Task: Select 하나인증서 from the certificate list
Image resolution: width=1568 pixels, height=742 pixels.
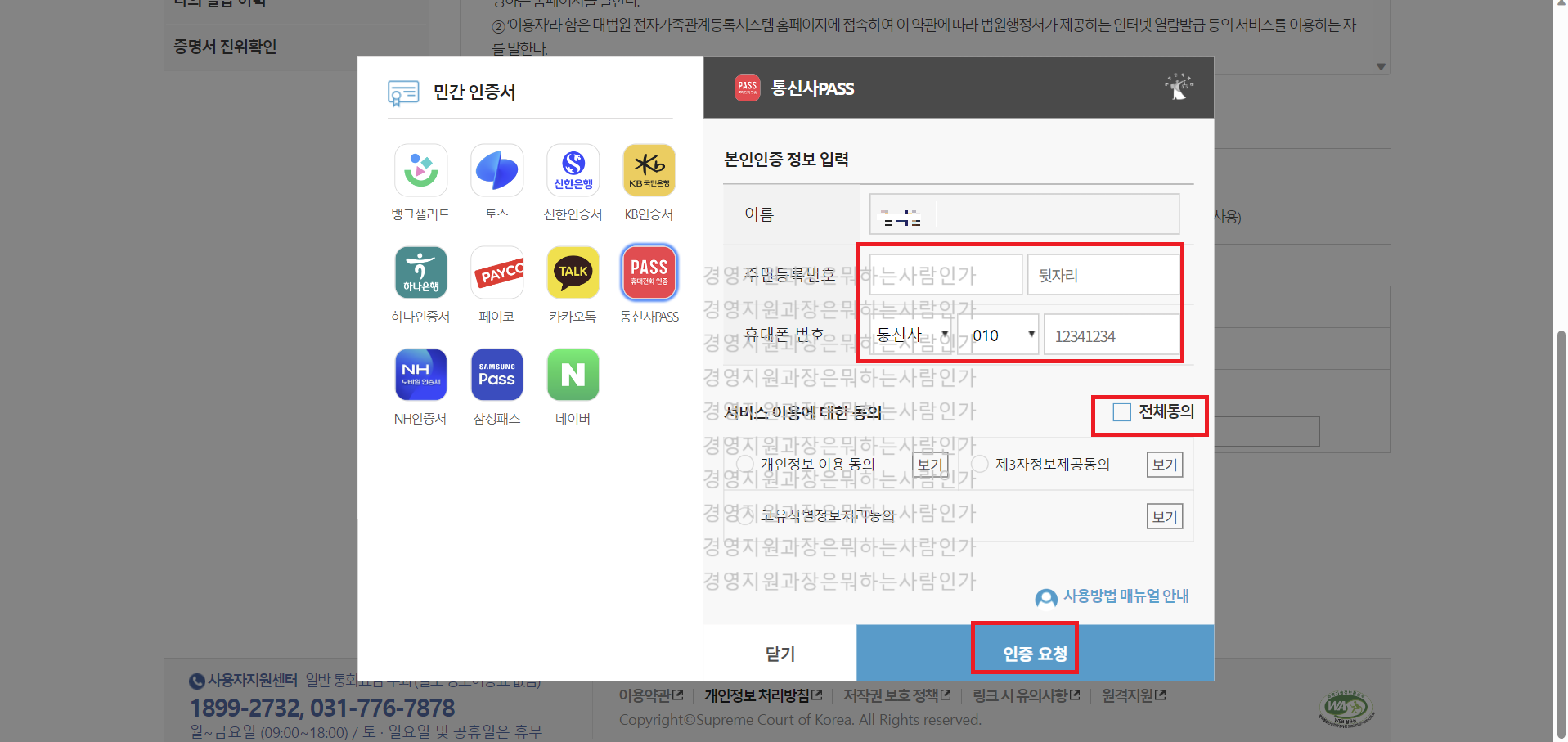Action: coord(420,272)
